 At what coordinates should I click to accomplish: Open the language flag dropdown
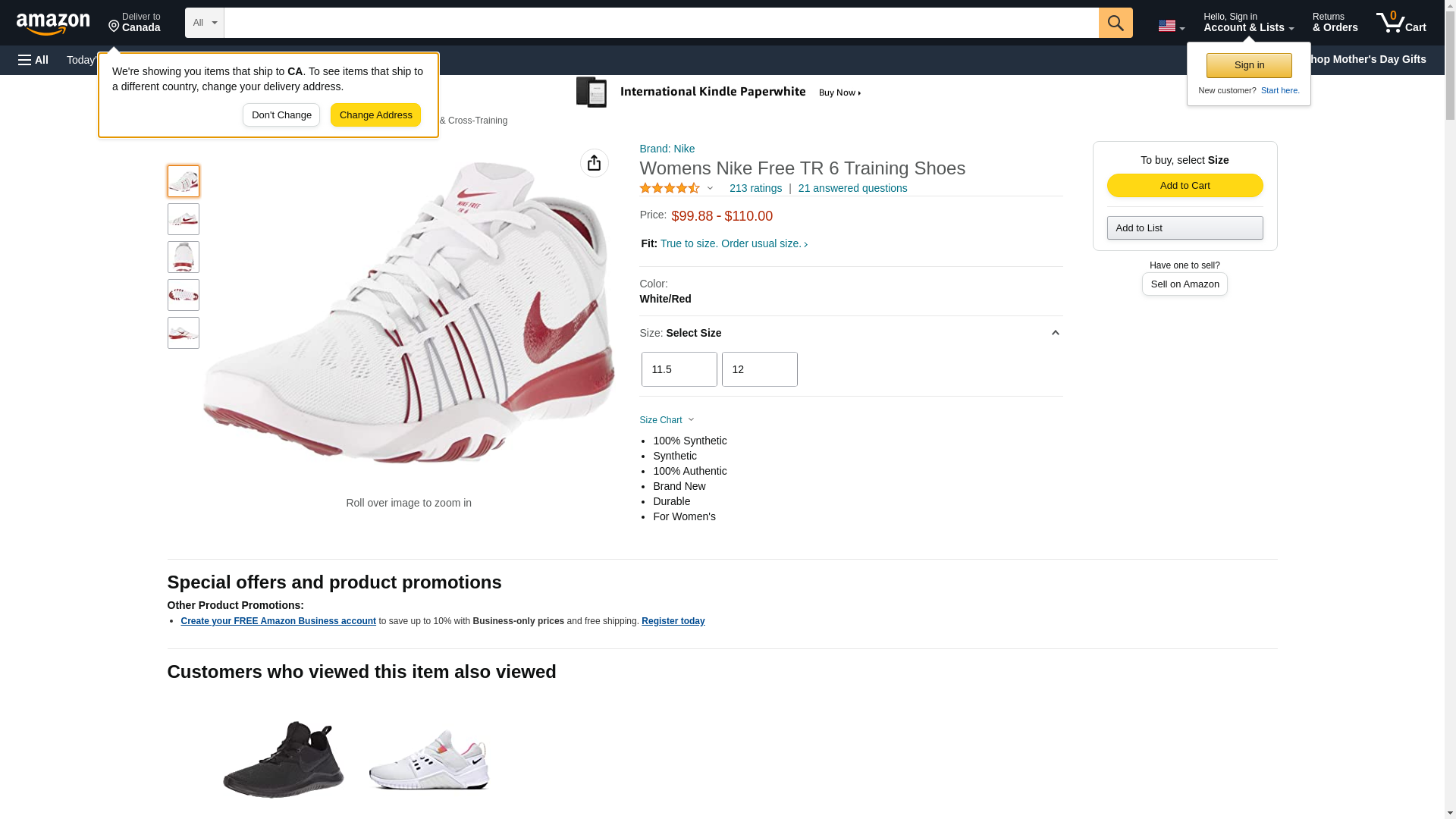click(1170, 27)
